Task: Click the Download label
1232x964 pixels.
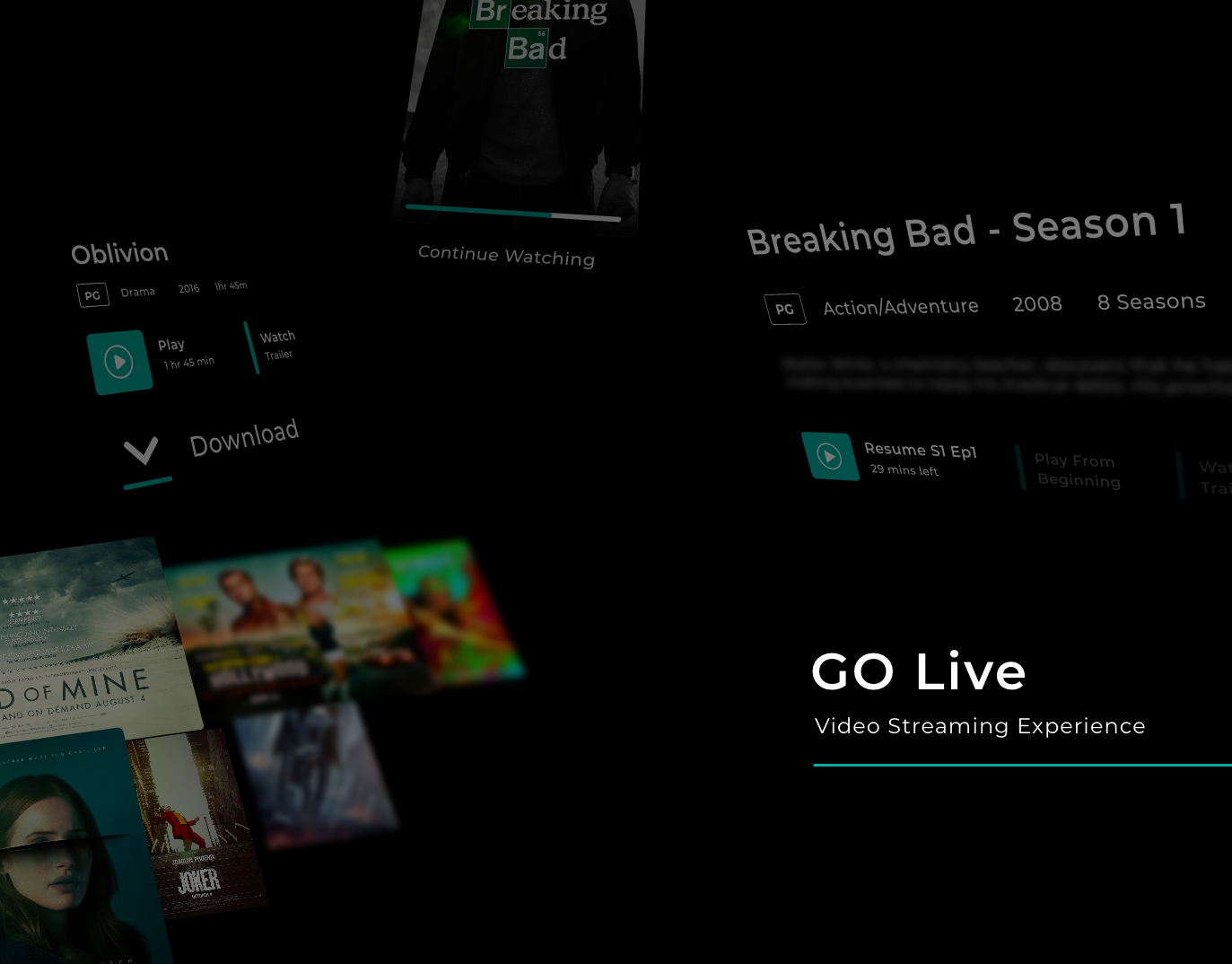Action: (244, 438)
